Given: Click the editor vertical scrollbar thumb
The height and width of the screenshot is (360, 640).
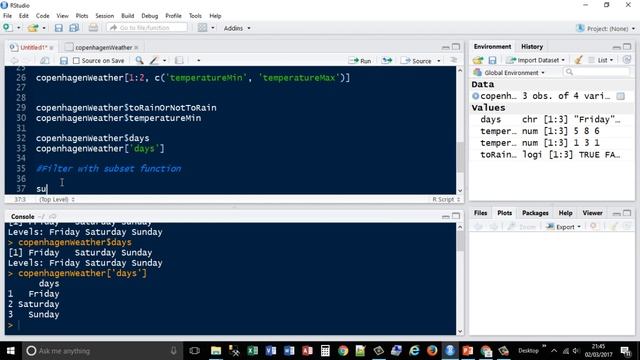Looking at the screenshot, I should (x=460, y=157).
